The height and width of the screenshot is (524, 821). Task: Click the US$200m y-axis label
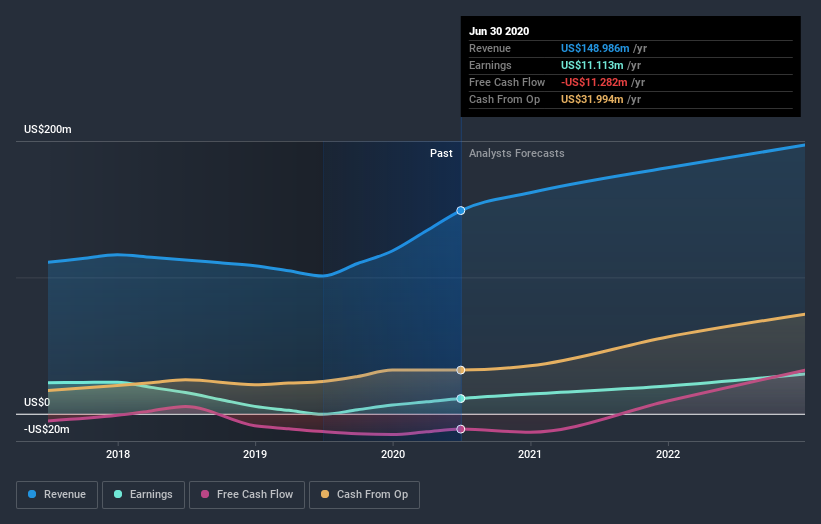[x=48, y=129]
